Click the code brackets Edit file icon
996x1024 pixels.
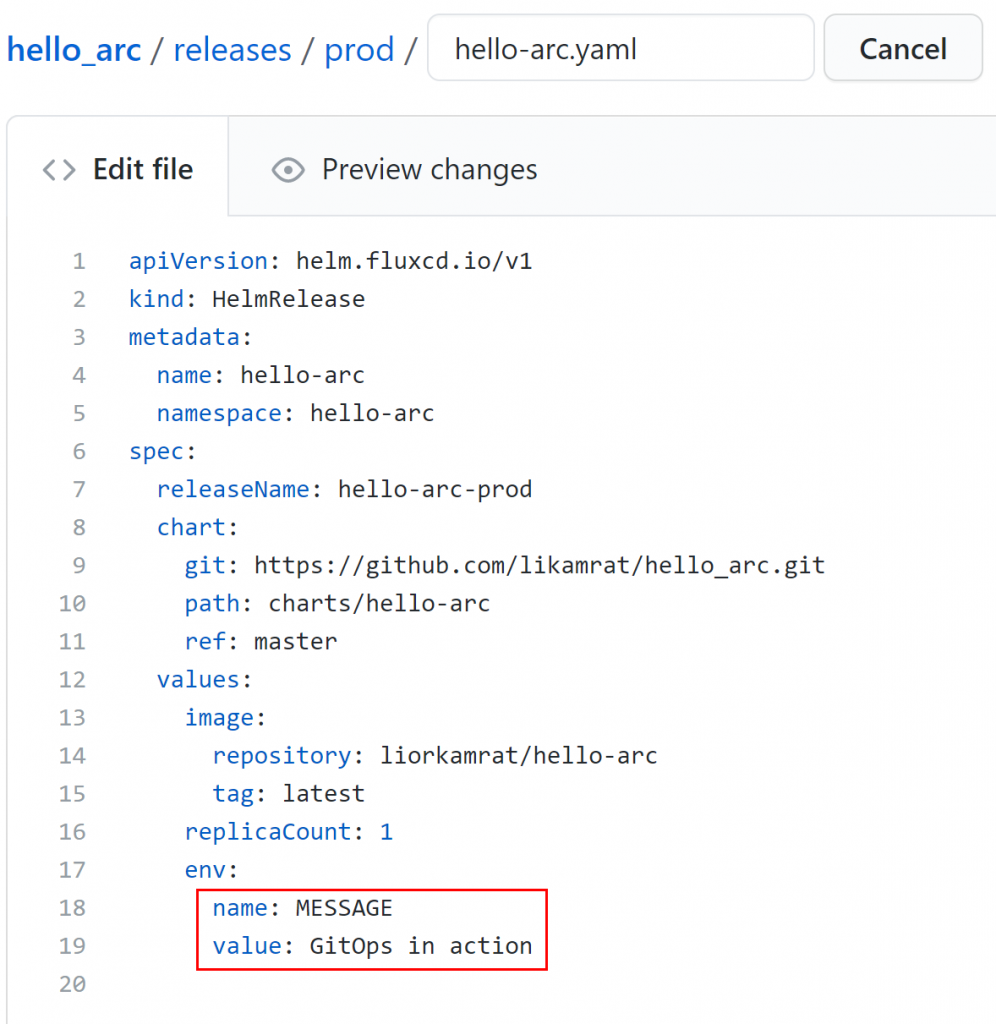59,170
